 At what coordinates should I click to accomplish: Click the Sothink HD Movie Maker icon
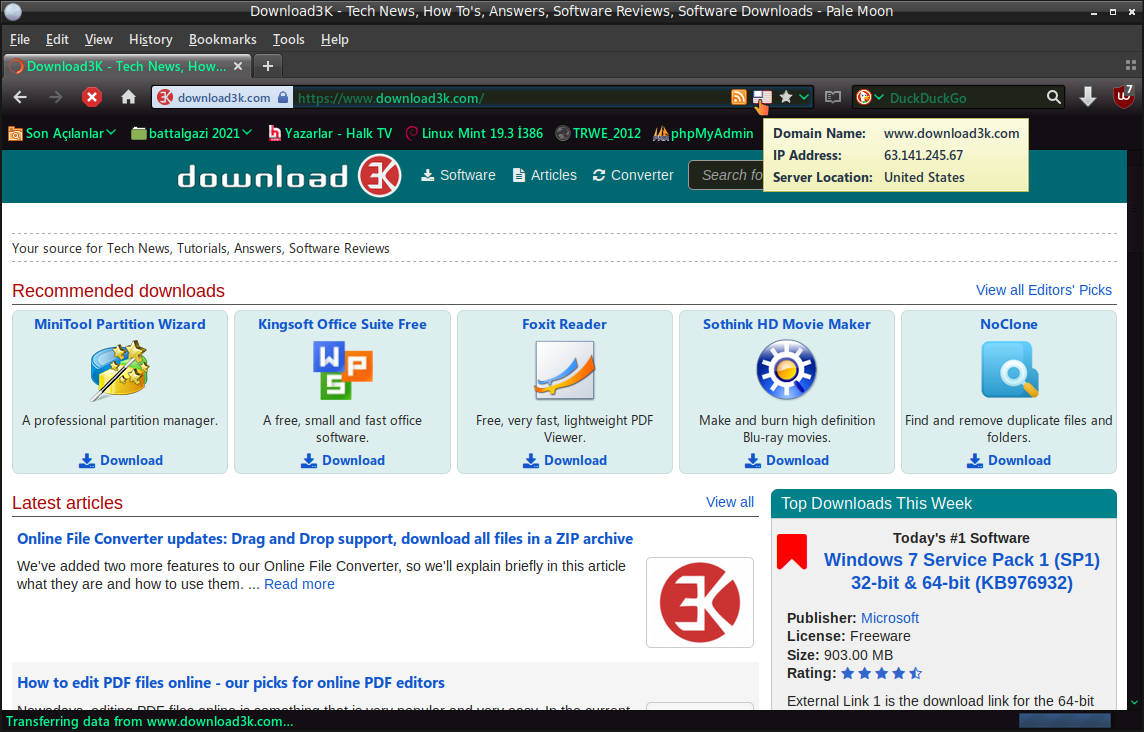coord(786,371)
